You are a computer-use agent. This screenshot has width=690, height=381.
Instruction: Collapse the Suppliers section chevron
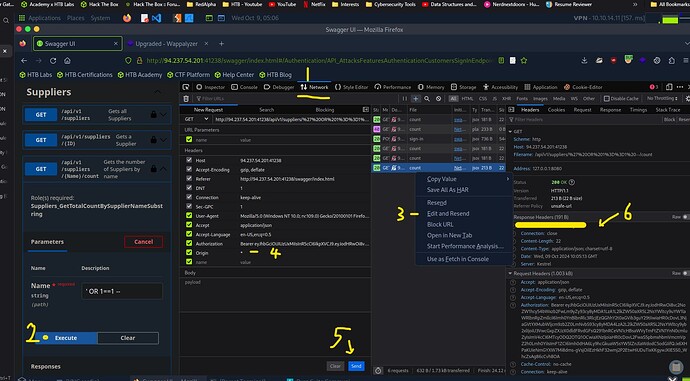(x=158, y=92)
